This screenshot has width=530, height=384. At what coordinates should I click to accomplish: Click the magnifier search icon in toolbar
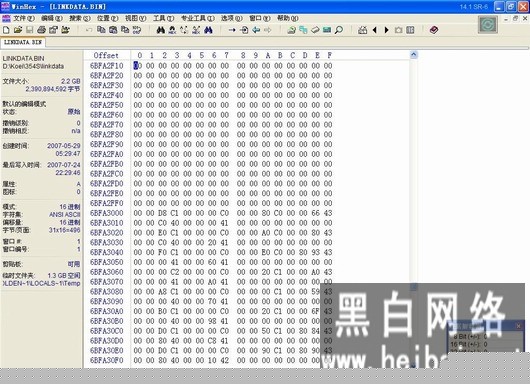(x=339, y=30)
